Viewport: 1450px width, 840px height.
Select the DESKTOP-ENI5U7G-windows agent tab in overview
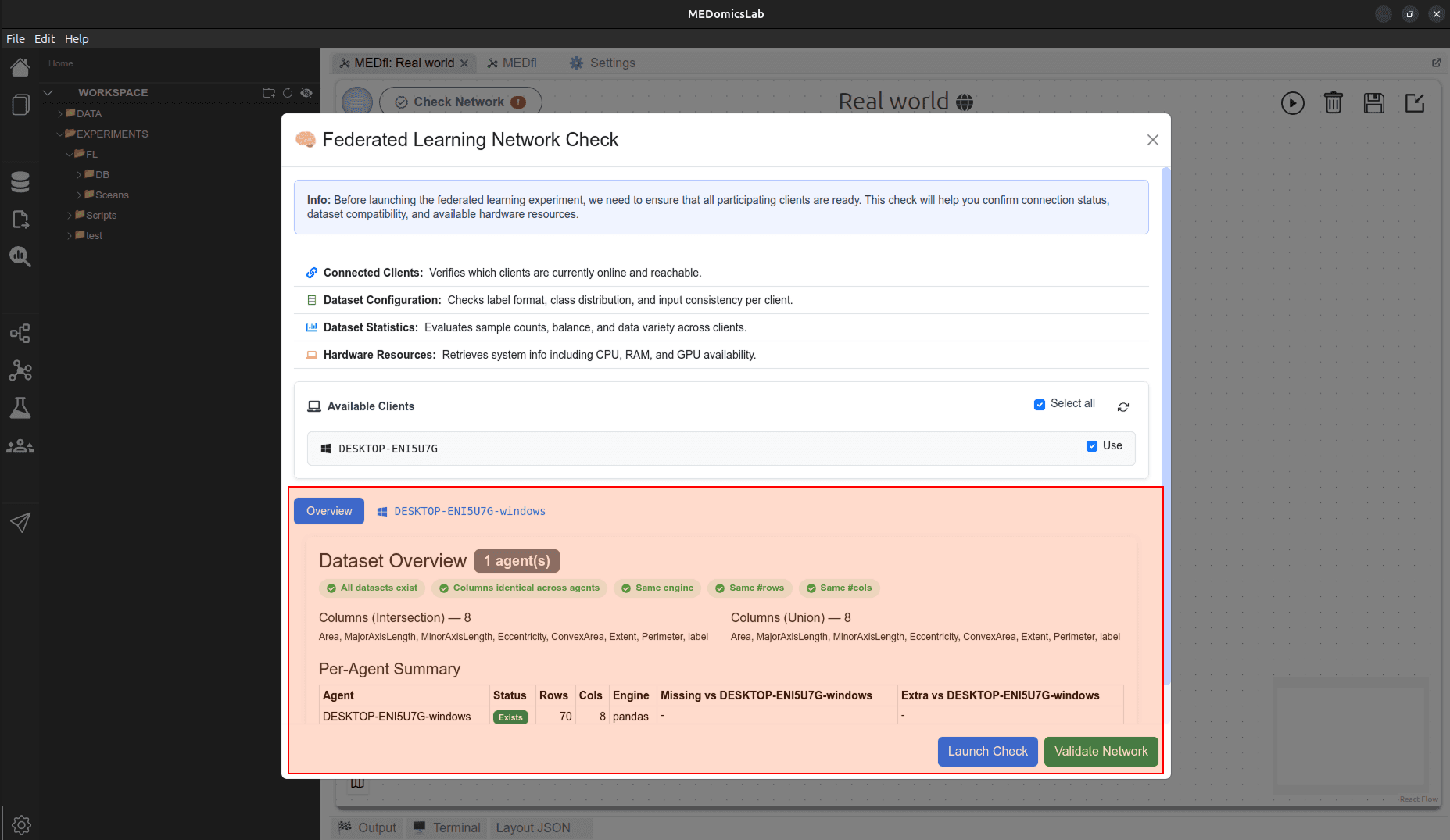[469, 511]
